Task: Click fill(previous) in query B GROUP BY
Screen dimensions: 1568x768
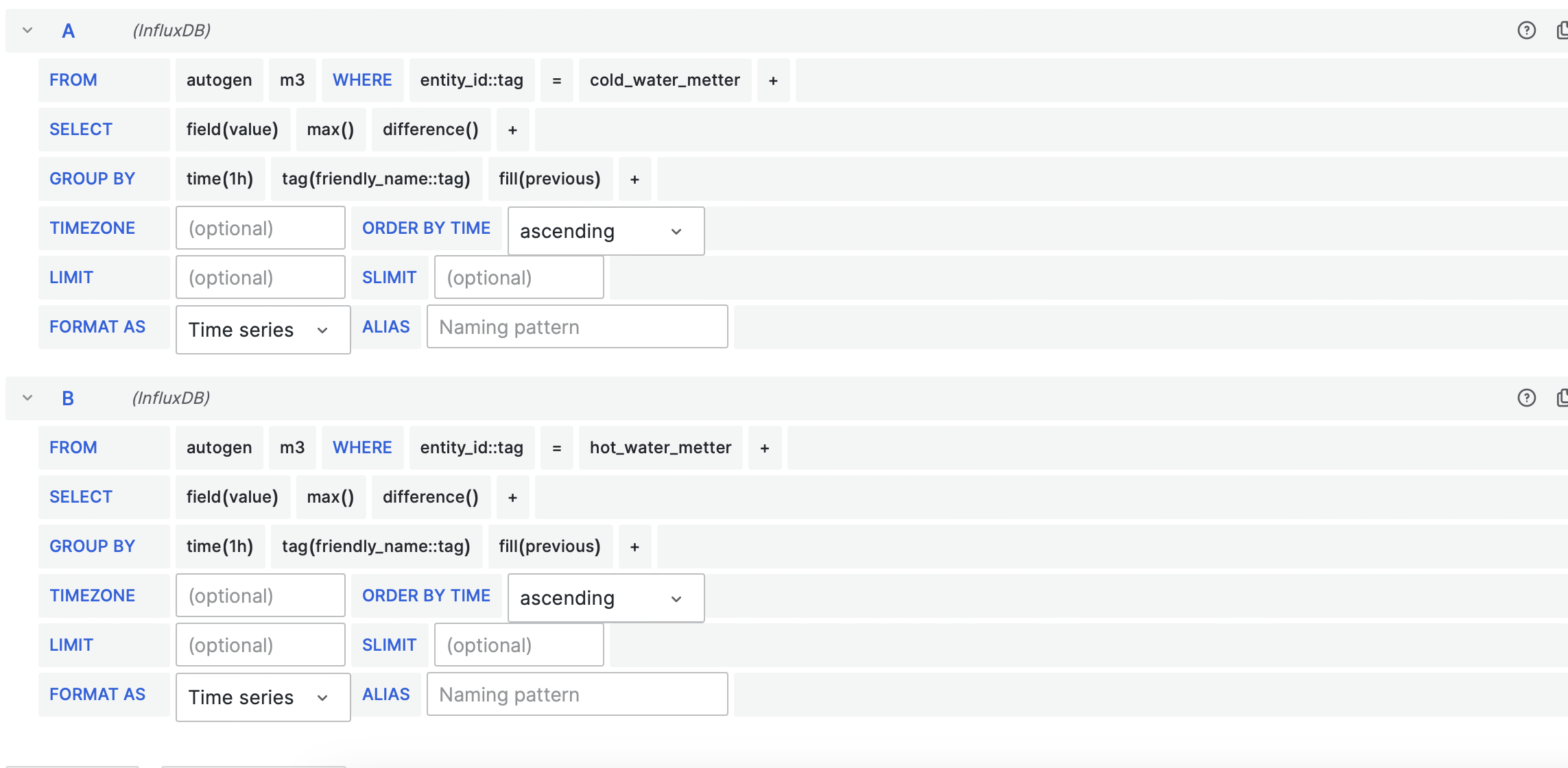Action: point(549,547)
